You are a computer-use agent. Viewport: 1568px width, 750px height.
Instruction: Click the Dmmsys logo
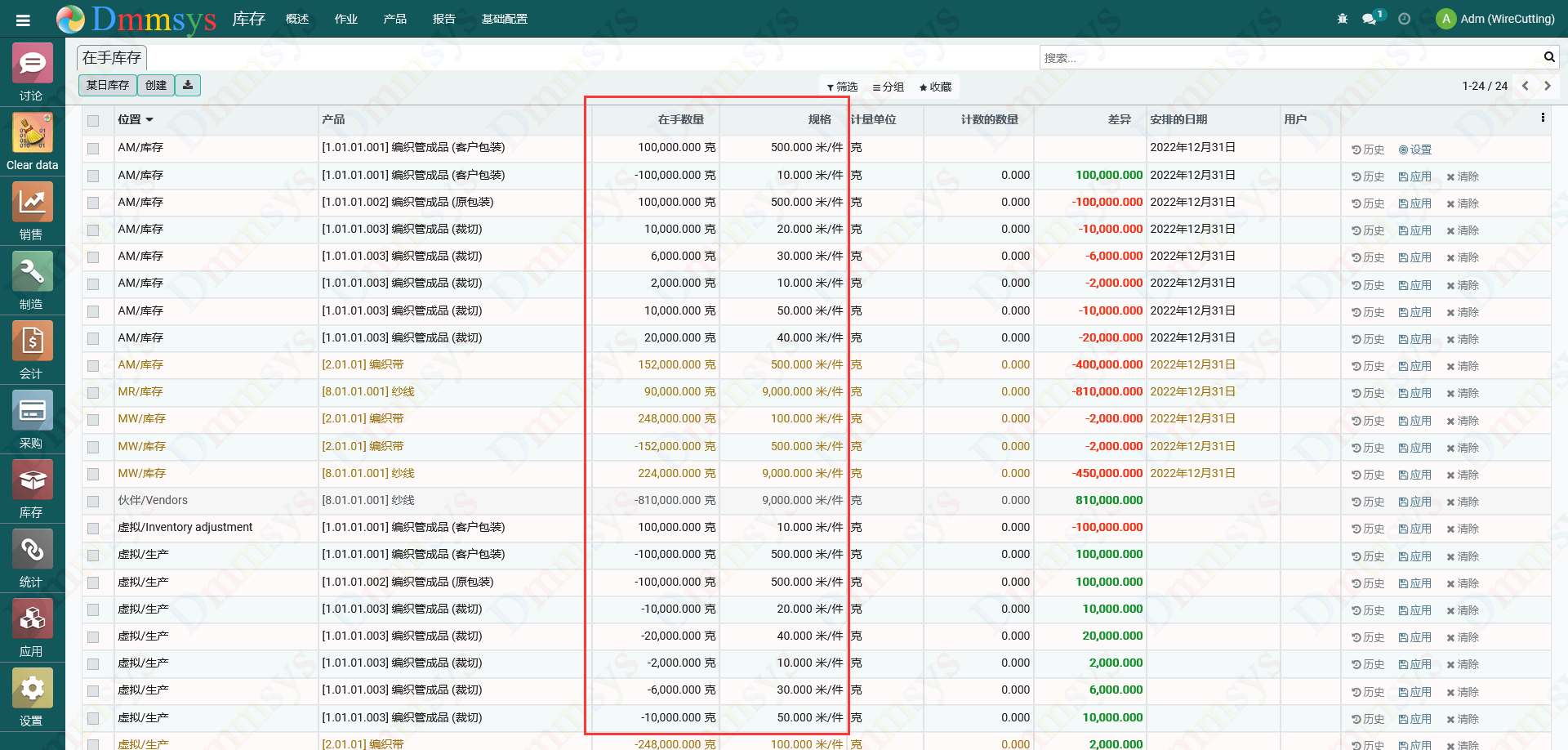136,19
